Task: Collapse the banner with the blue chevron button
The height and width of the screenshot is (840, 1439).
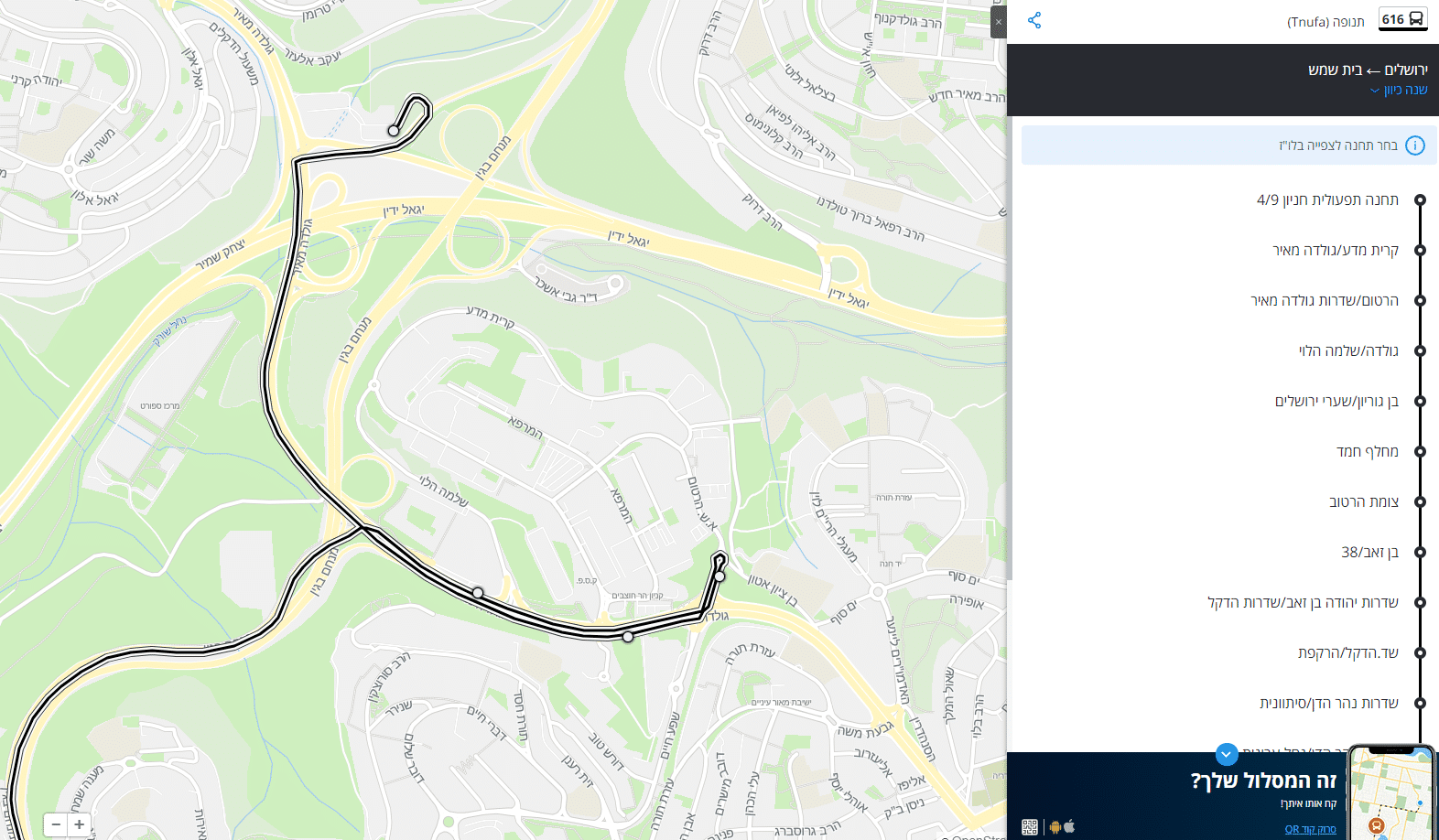Action: click(1227, 754)
